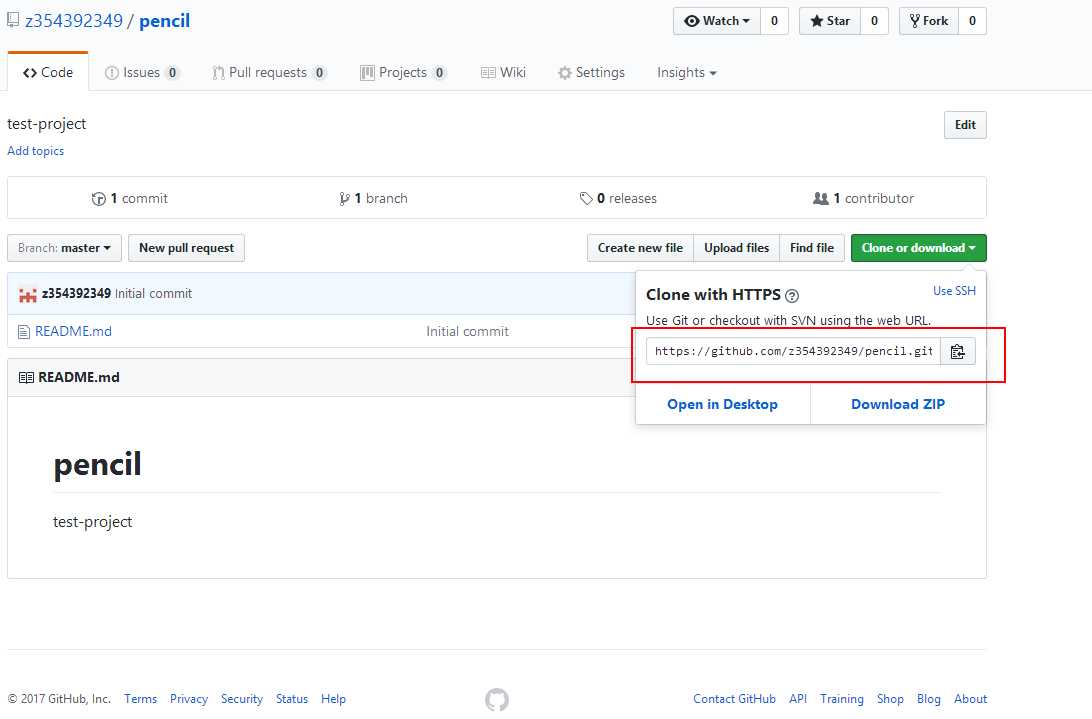Toggle the Clone or download dropdown

tap(919, 248)
